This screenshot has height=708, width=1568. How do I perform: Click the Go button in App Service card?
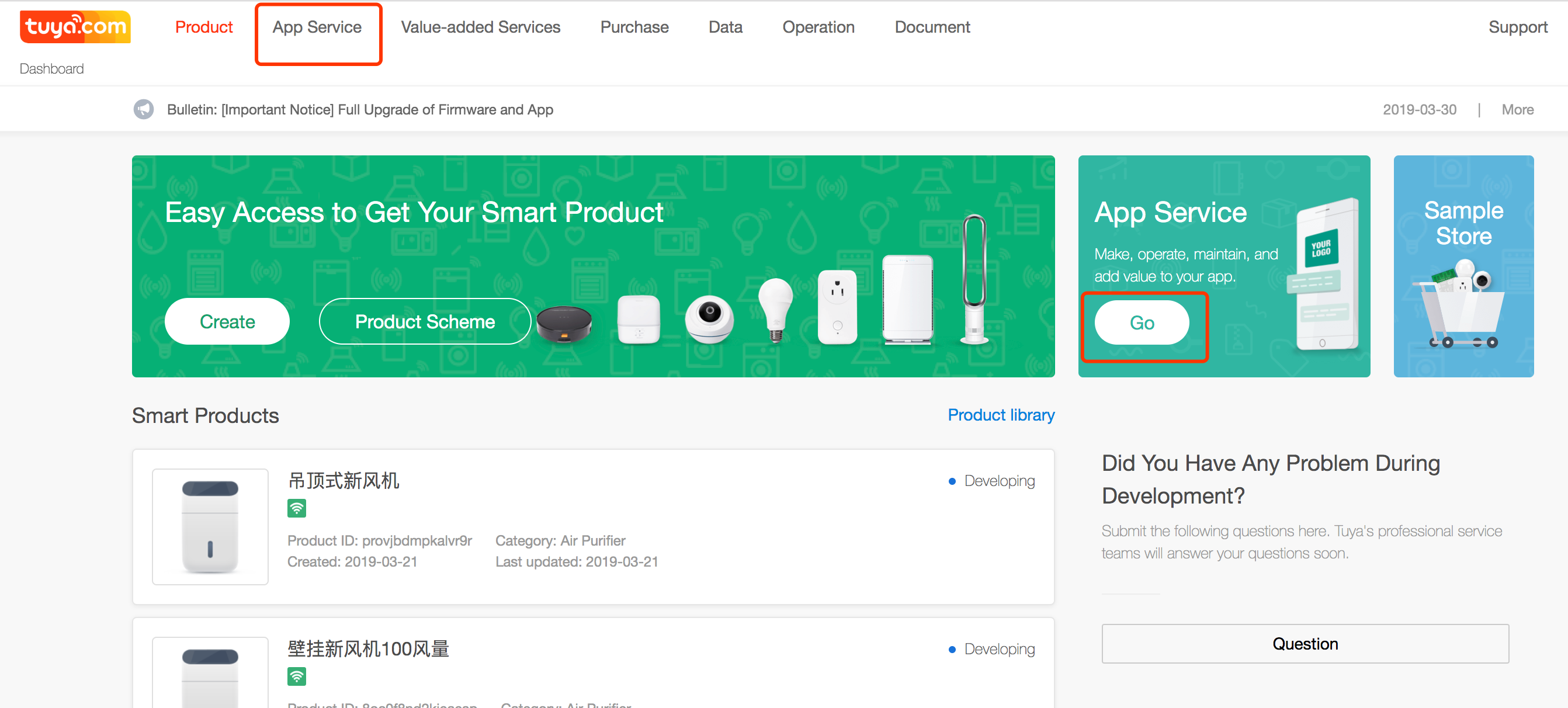pyautogui.click(x=1142, y=322)
